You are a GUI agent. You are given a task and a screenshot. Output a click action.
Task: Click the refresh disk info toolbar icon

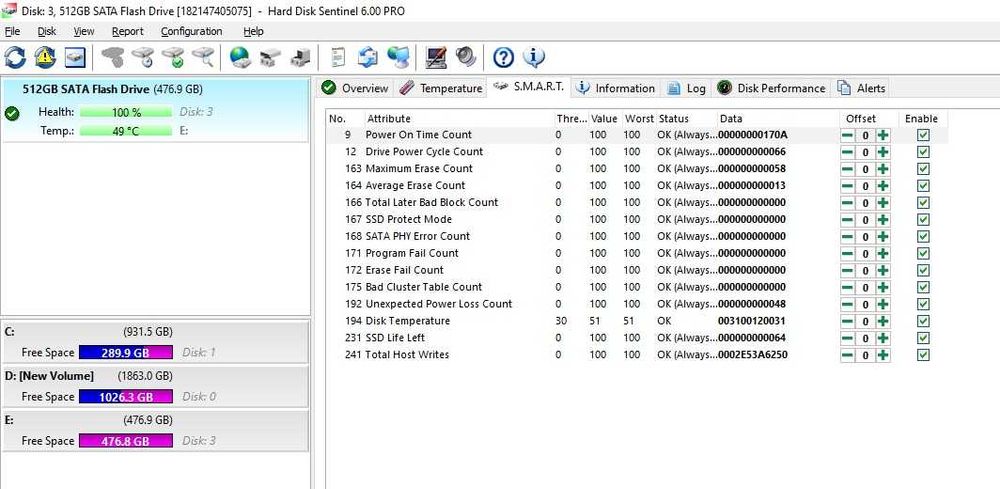pyautogui.click(x=15, y=57)
